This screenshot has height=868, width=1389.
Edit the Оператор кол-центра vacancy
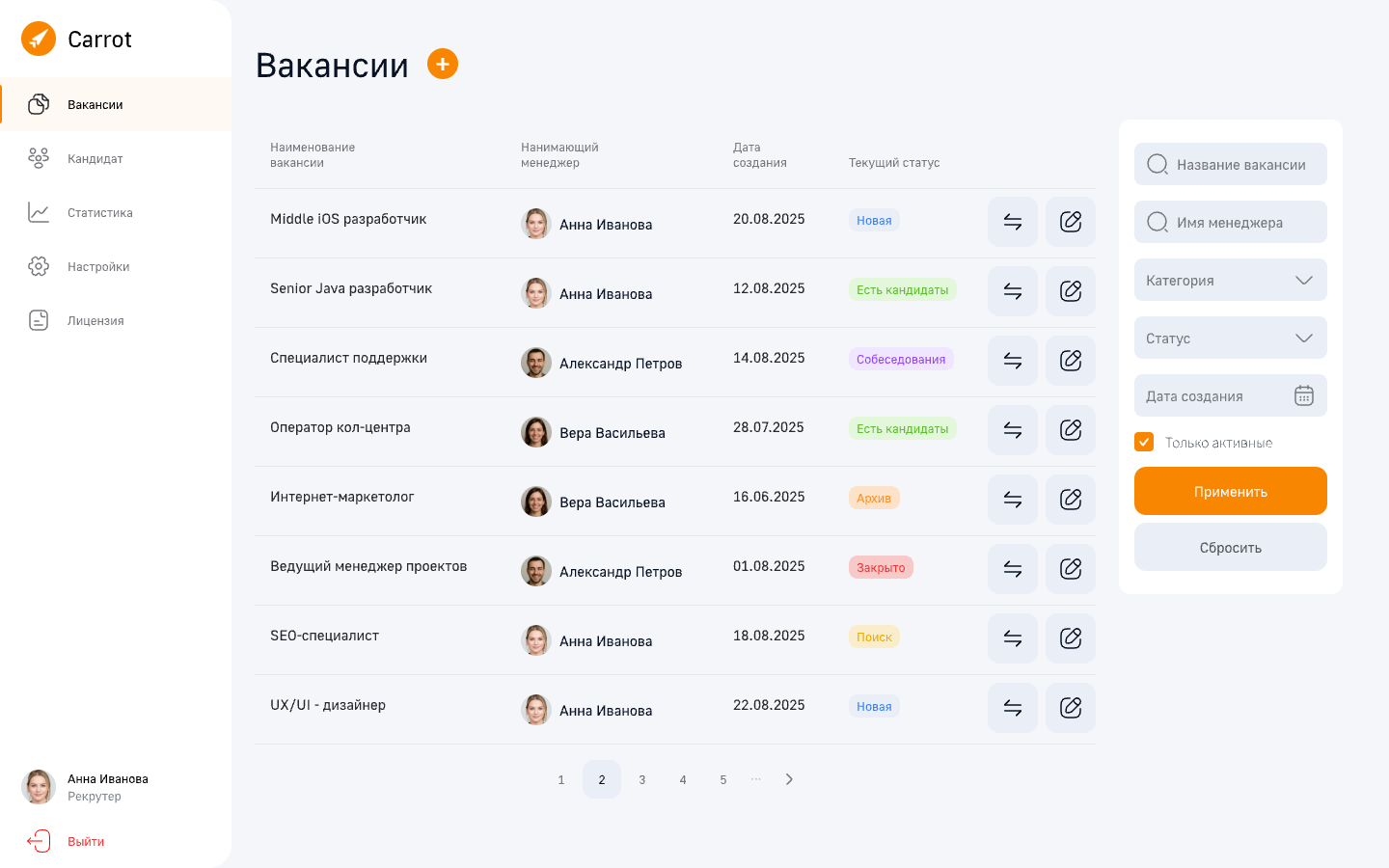pyautogui.click(x=1071, y=430)
